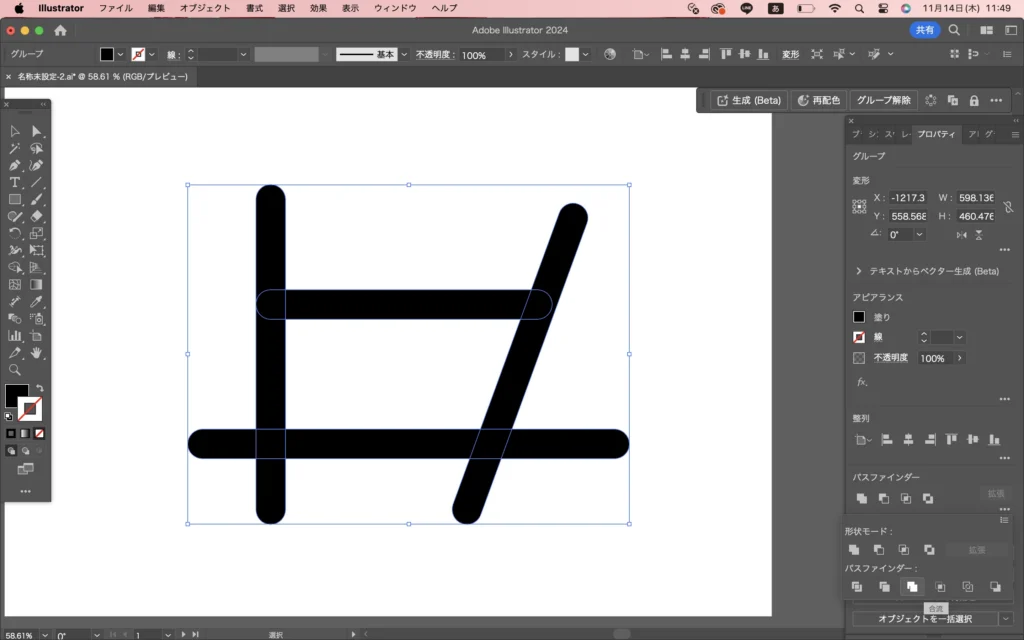The height and width of the screenshot is (640, 1024).
Task: Switch to the プロパティ tab
Action: pos(936,134)
